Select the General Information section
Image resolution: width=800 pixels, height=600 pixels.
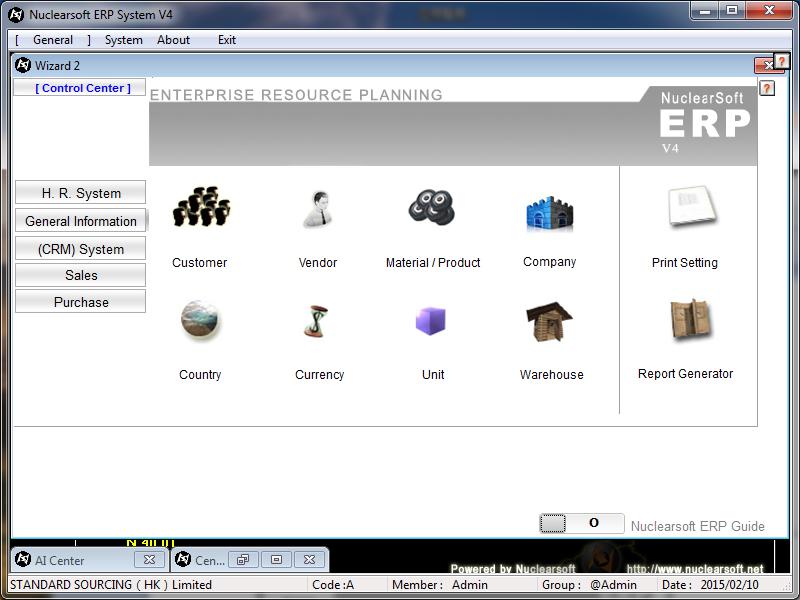coord(81,221)
